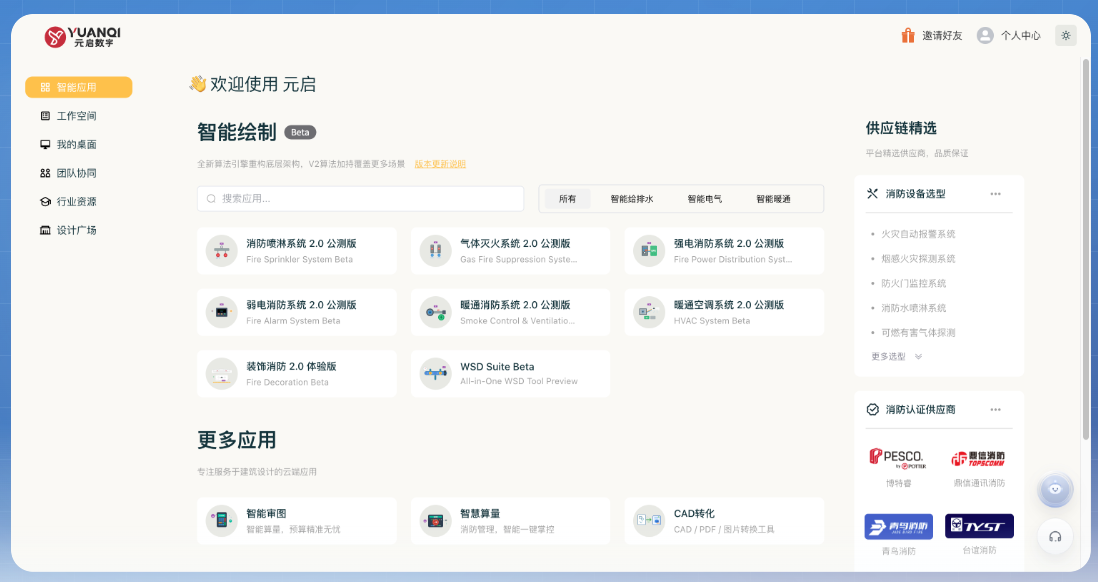Open 强电消防系统 2.0 app icon
The image size is (1098, 582).
coord(649,251)
